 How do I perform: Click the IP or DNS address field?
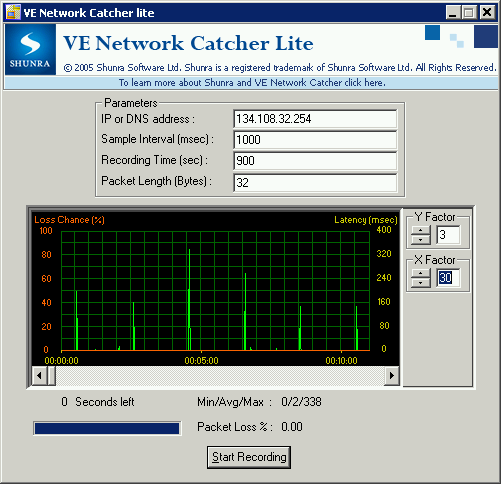tap(315, 119)
